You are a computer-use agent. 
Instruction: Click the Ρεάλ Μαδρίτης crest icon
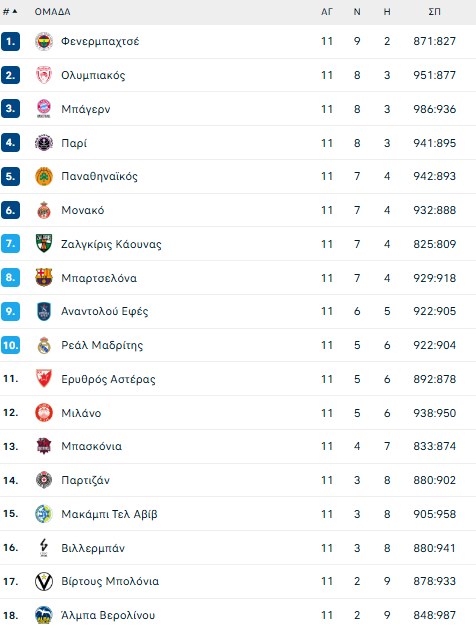[44, 345]
